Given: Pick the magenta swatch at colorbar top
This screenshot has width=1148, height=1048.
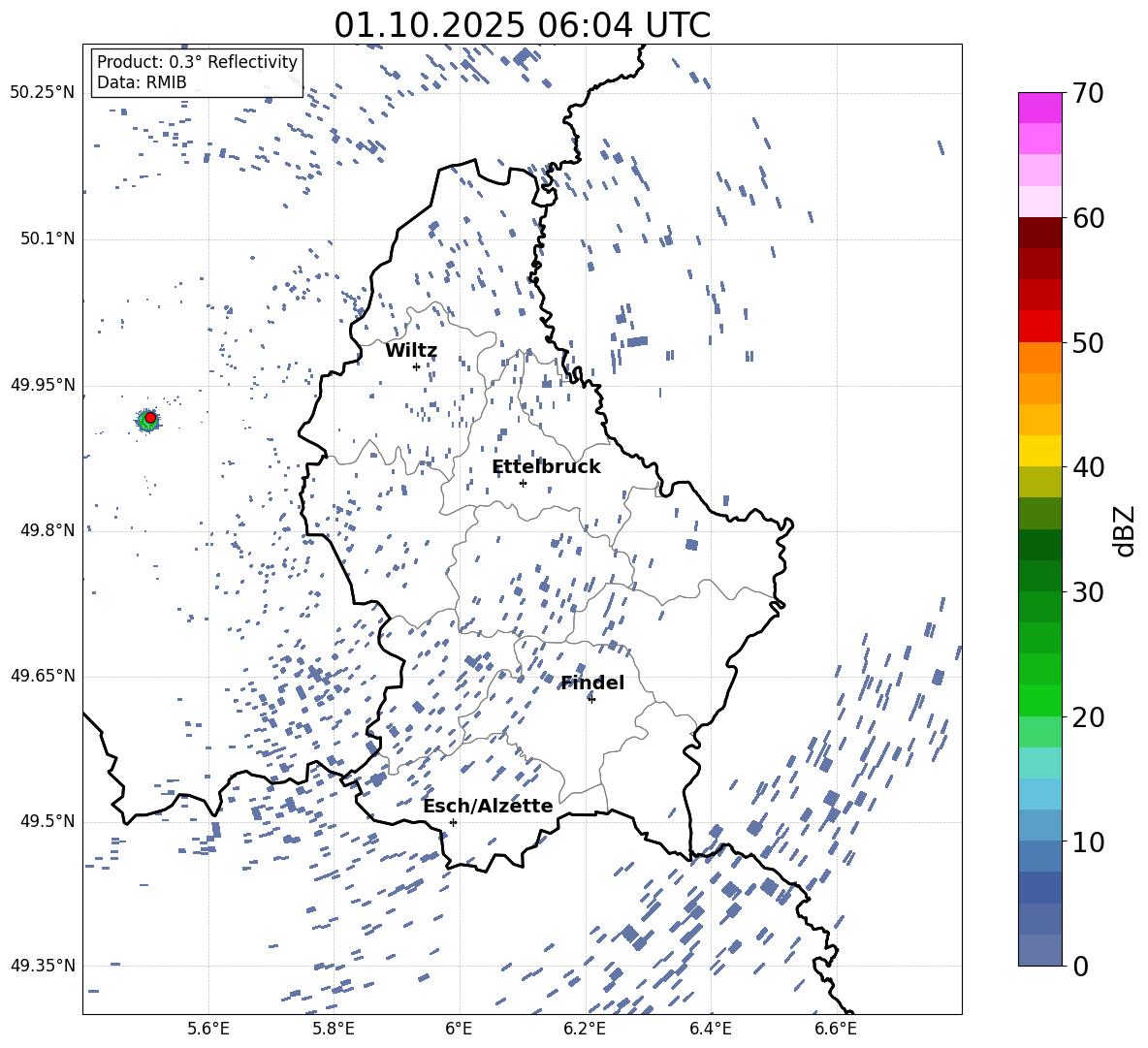Looking at the screenshot, I should click(x=1039, y=108).
